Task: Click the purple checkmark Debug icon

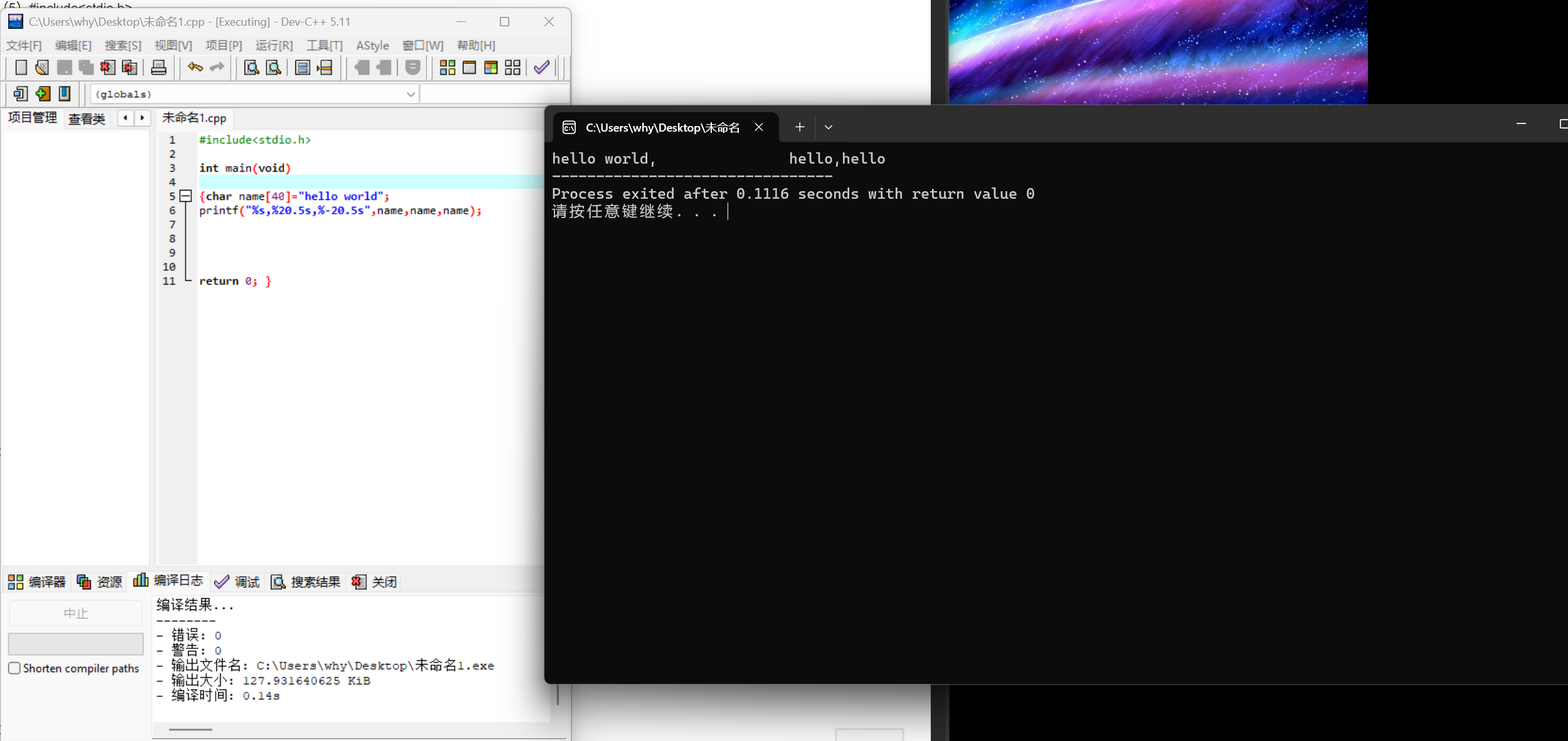Action: click(x=541, y=68)
